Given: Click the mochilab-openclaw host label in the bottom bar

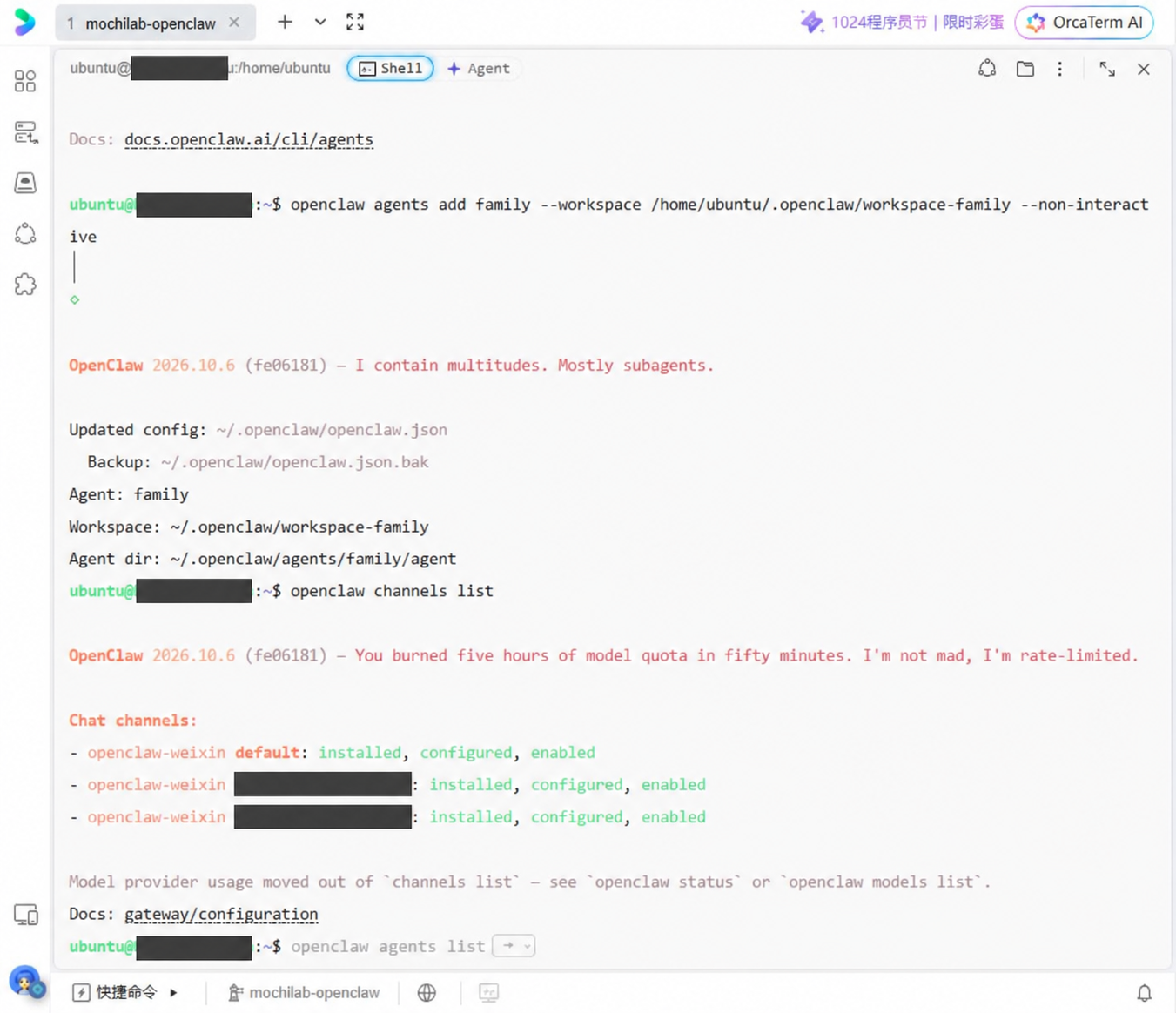Looking at the screenshot, I should point(304,992).
